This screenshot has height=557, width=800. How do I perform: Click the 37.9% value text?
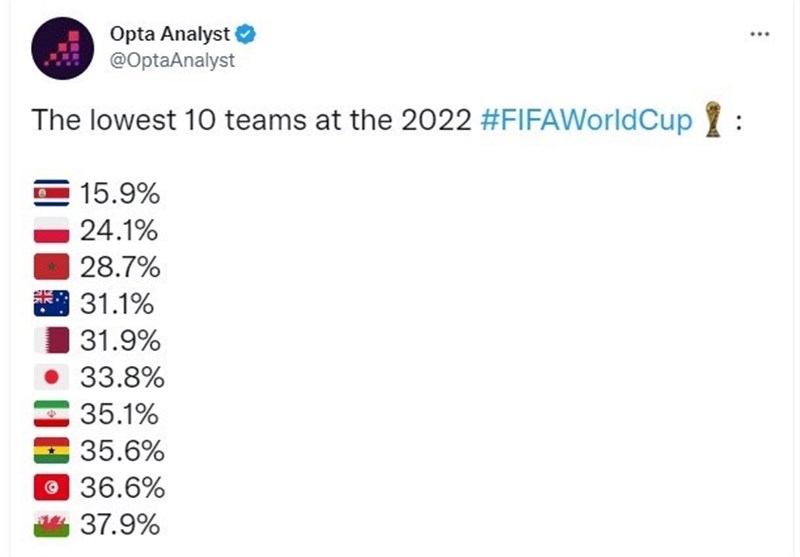[x=120, y=526]
